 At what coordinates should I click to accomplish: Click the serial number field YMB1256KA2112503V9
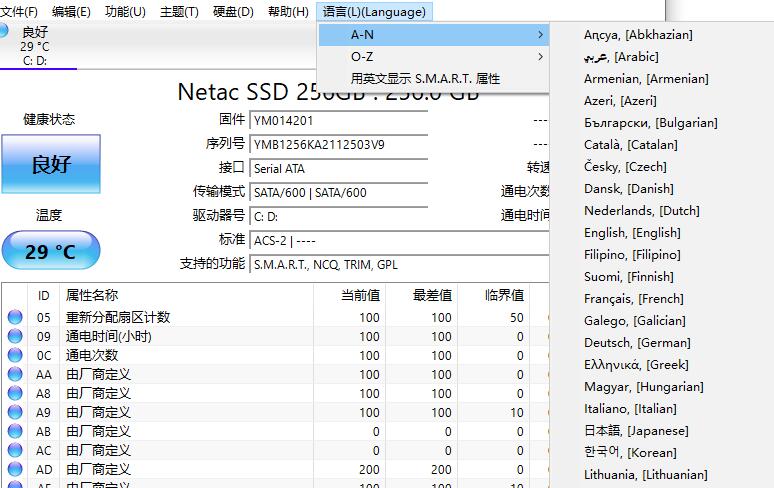[x=339, y=145]
